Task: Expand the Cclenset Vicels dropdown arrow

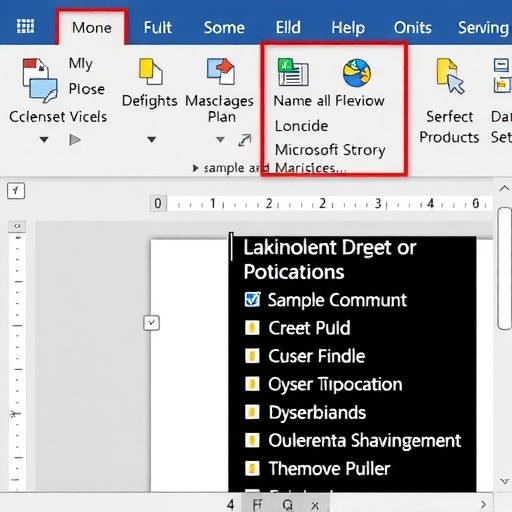Action: coord(44,139)
